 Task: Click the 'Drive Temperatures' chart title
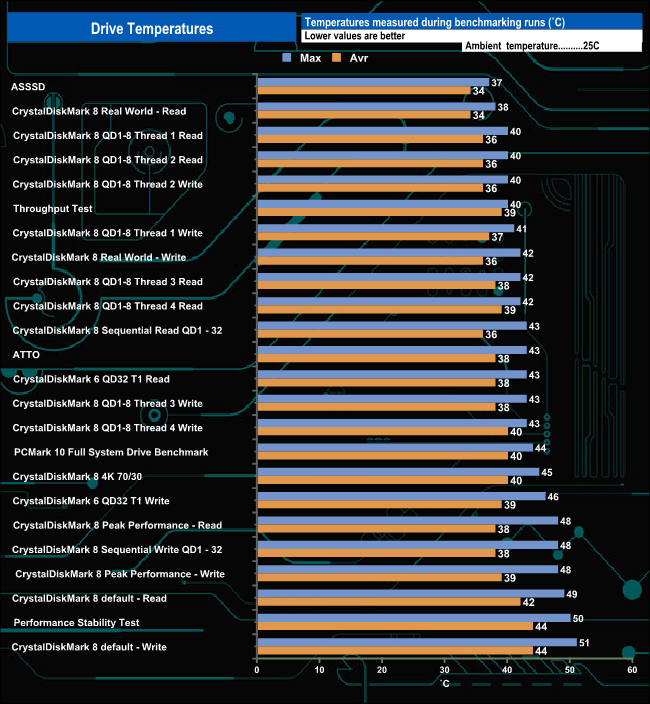(x=152, y=28)
